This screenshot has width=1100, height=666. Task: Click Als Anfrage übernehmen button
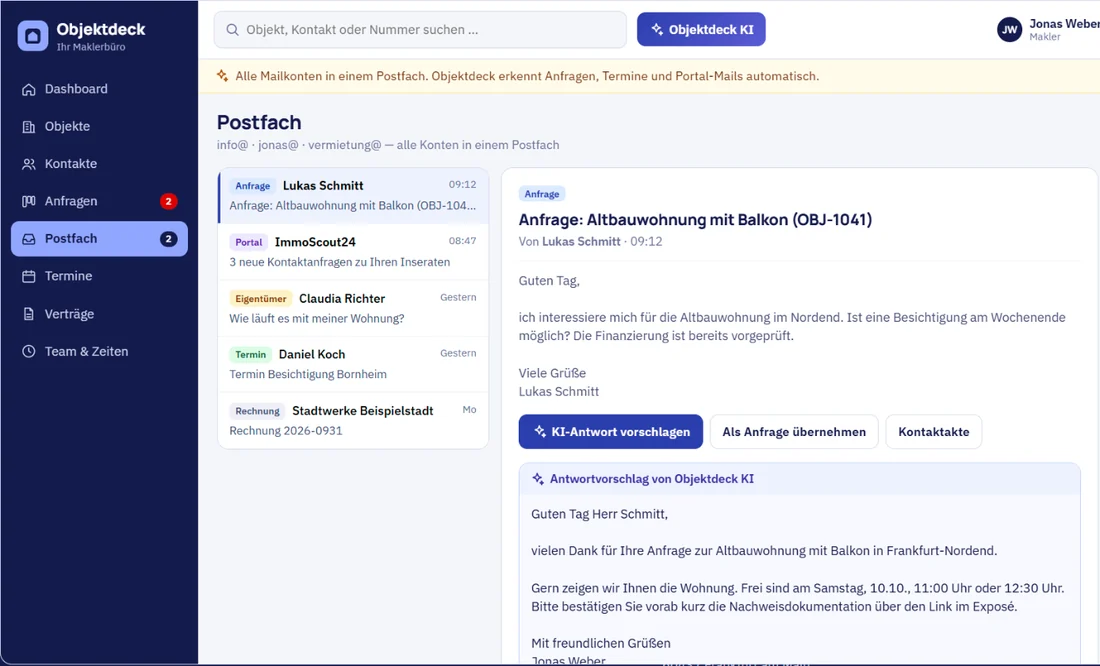[x=794, y=432]
